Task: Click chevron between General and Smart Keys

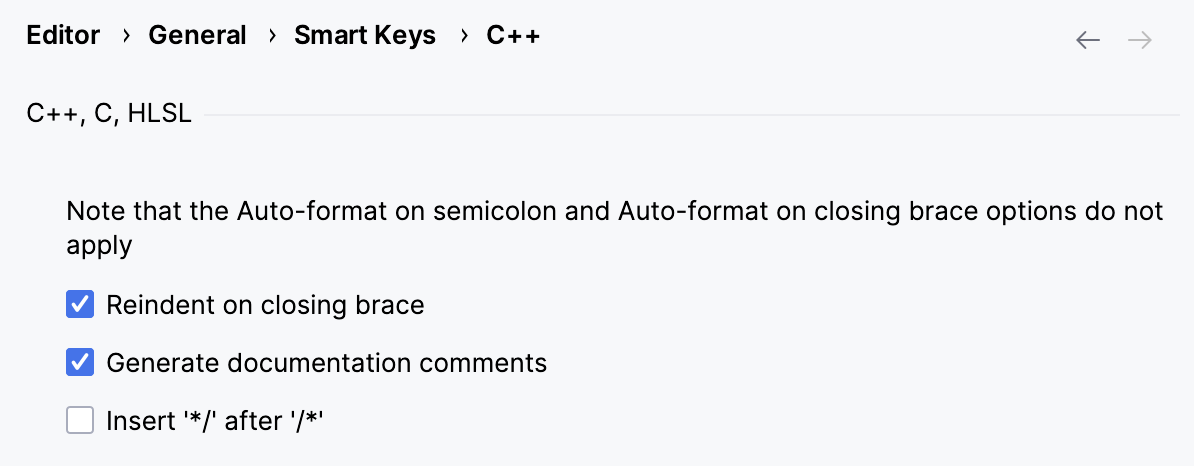Action: pyautogui.click(x=271, y=37)
